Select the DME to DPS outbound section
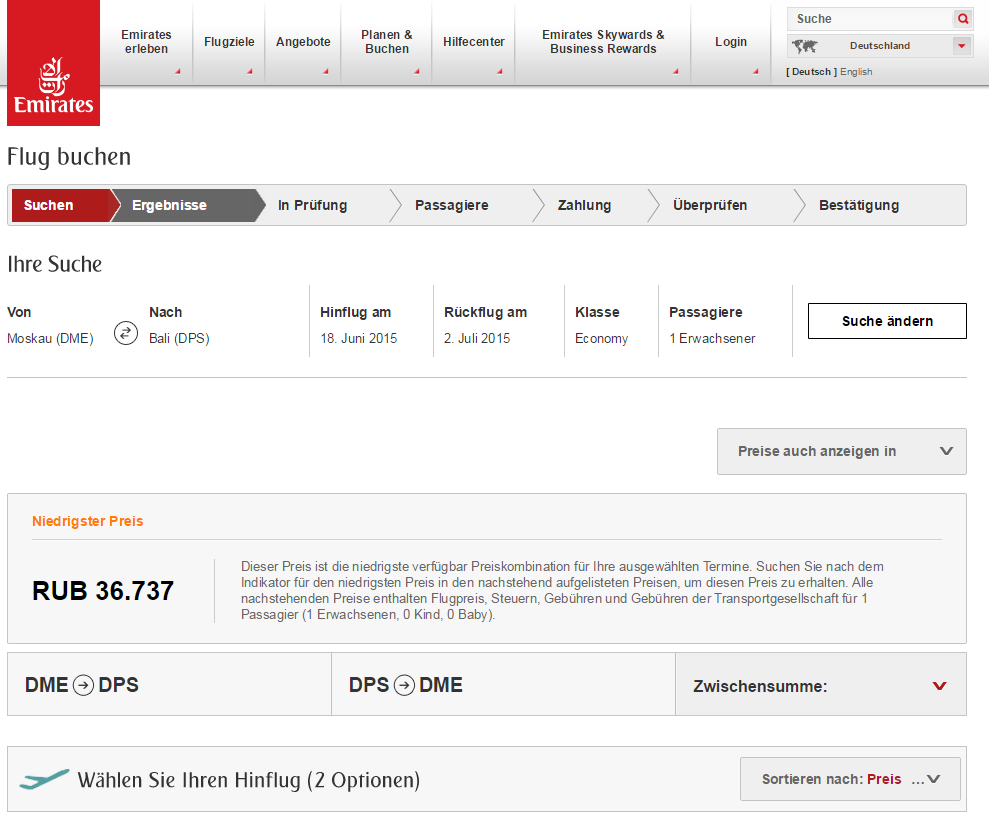This screenshot has width=989, height=820. point(169,684)
